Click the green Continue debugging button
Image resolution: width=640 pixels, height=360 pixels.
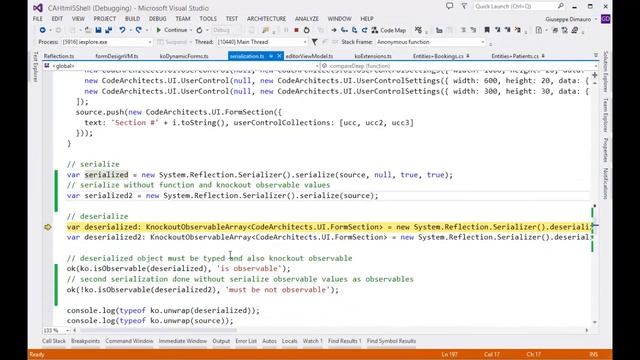(172, 30)
